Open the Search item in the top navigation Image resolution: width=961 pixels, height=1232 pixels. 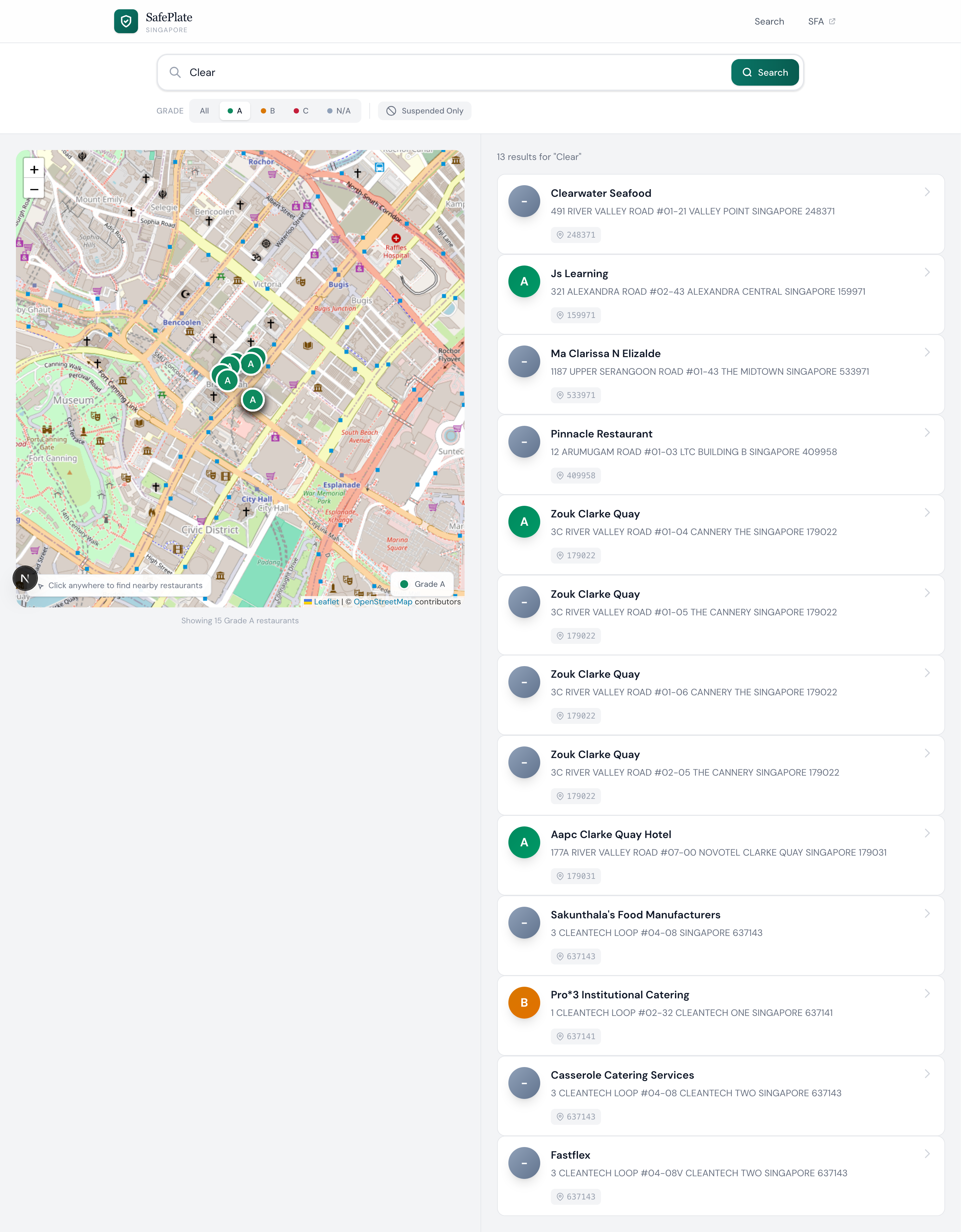click(769, 21)
